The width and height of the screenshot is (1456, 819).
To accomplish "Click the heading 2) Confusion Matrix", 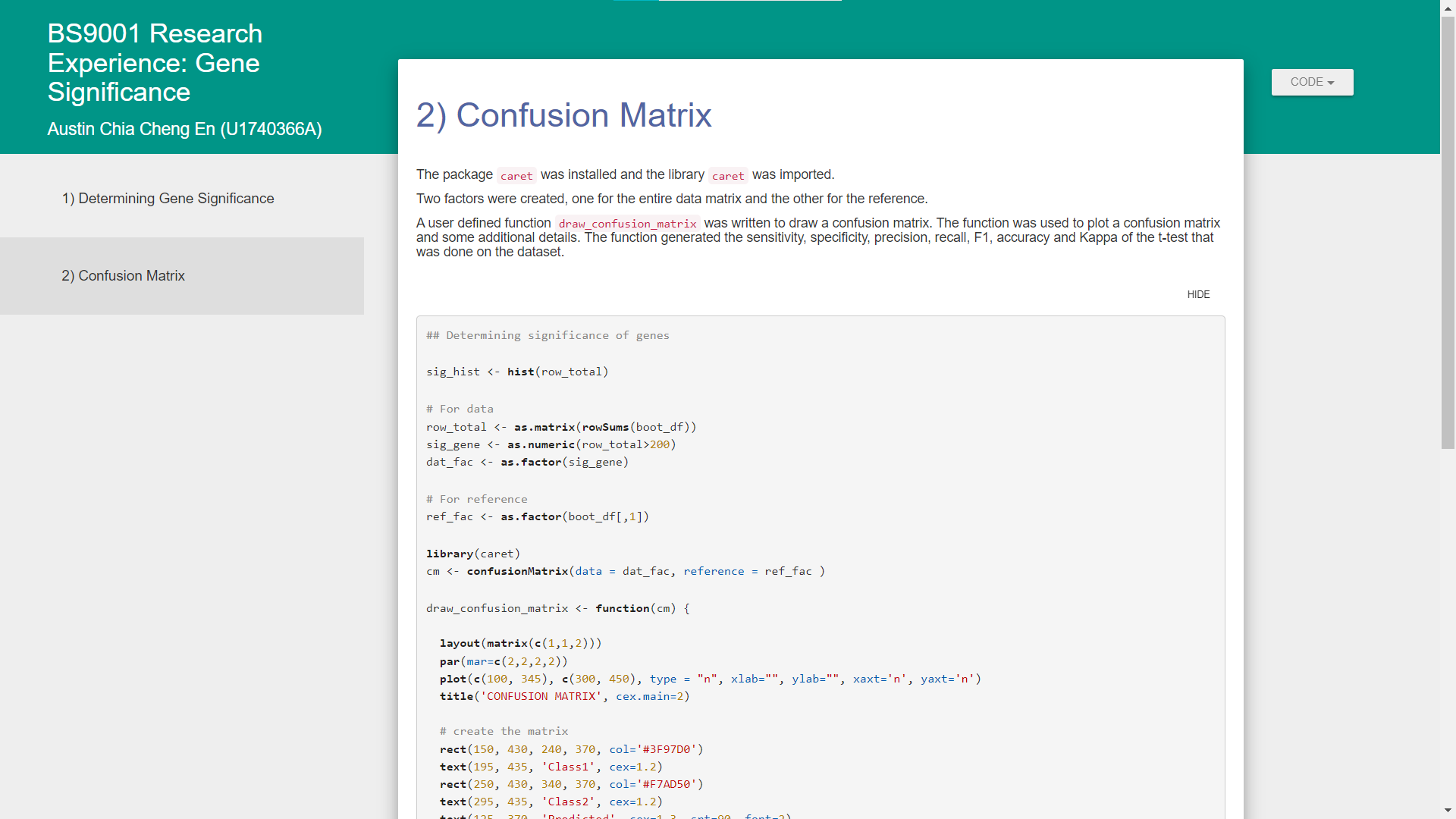I will tap(563, 115).
